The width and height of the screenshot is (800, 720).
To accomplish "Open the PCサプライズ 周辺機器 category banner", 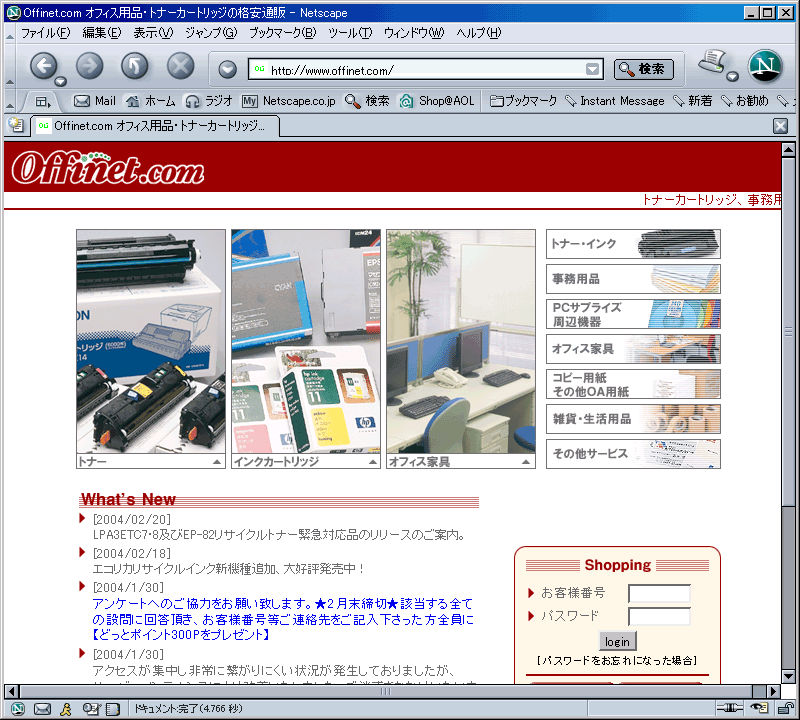I will coord(633,314).
